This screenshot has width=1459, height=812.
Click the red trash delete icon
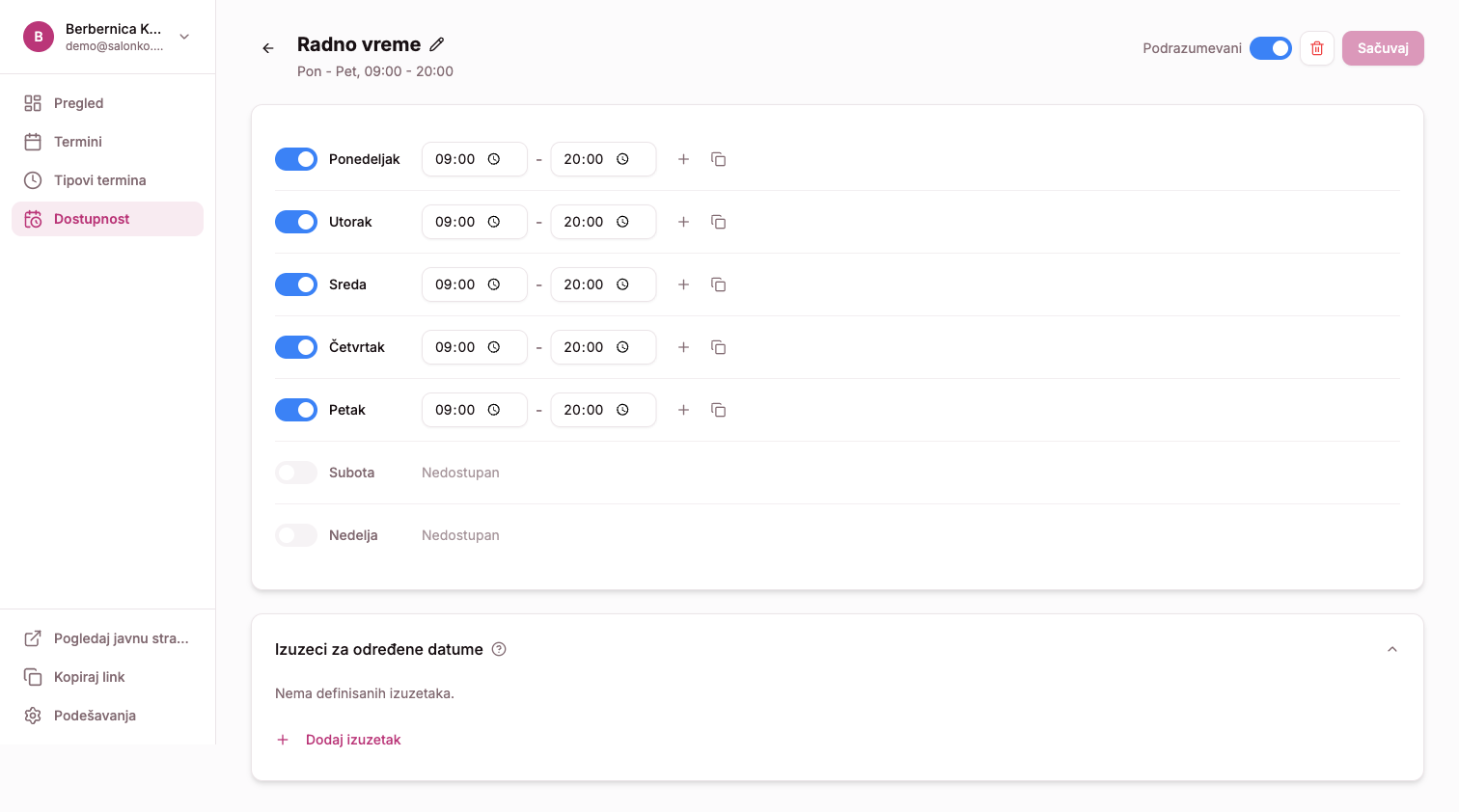click(1317, 48)
